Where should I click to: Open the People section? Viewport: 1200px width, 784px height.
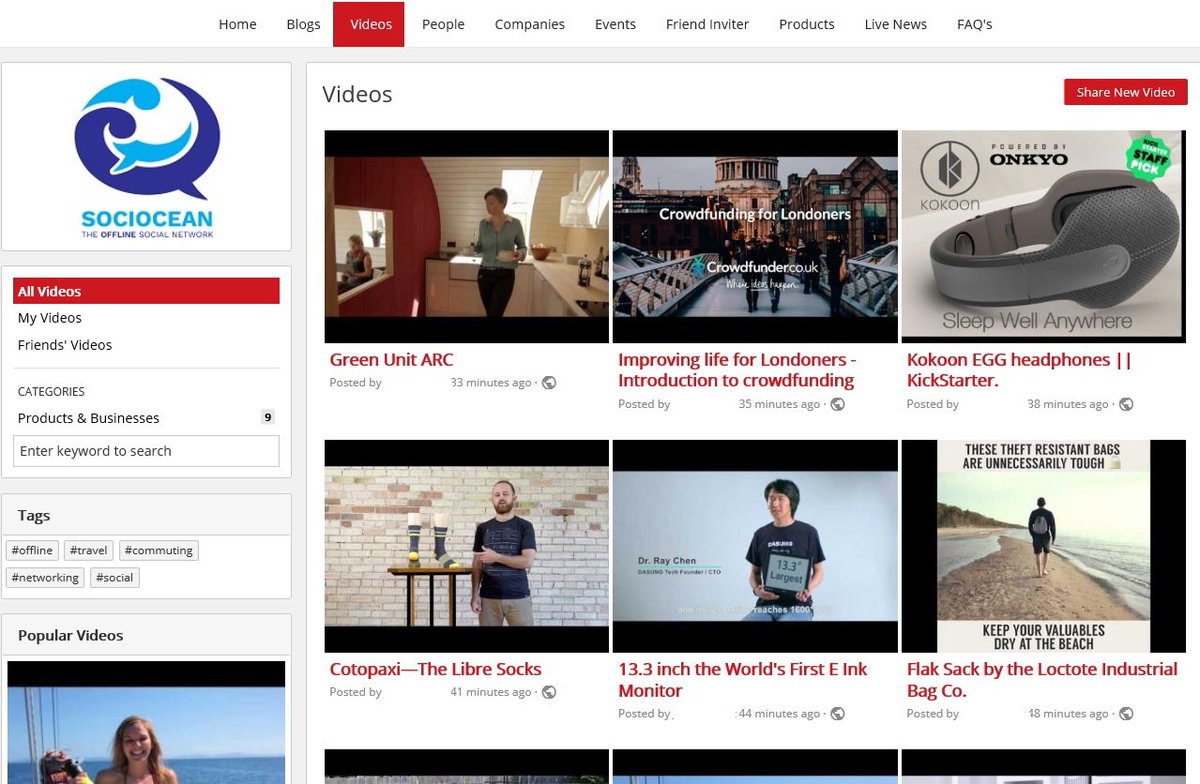coord(443,24)
